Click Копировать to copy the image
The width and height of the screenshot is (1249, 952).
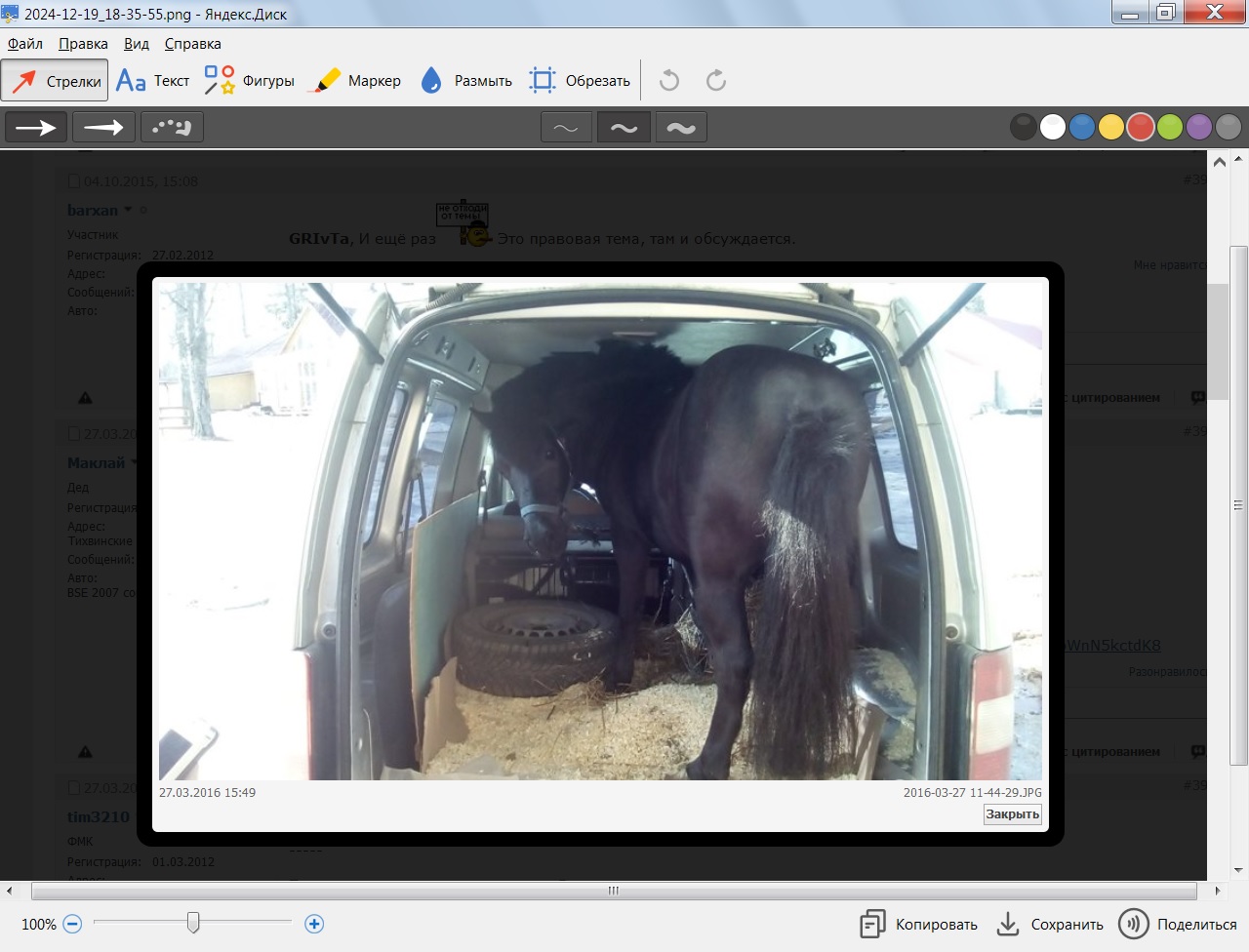918,925
